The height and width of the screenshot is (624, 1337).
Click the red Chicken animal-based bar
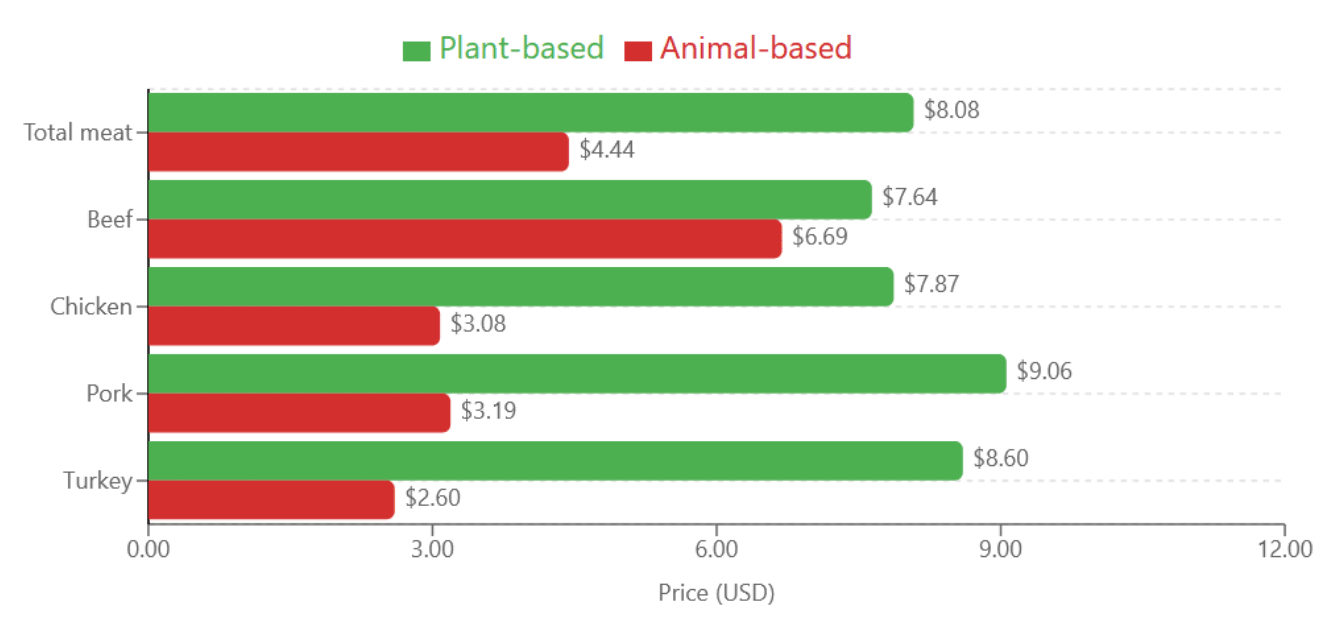(294, 326)
